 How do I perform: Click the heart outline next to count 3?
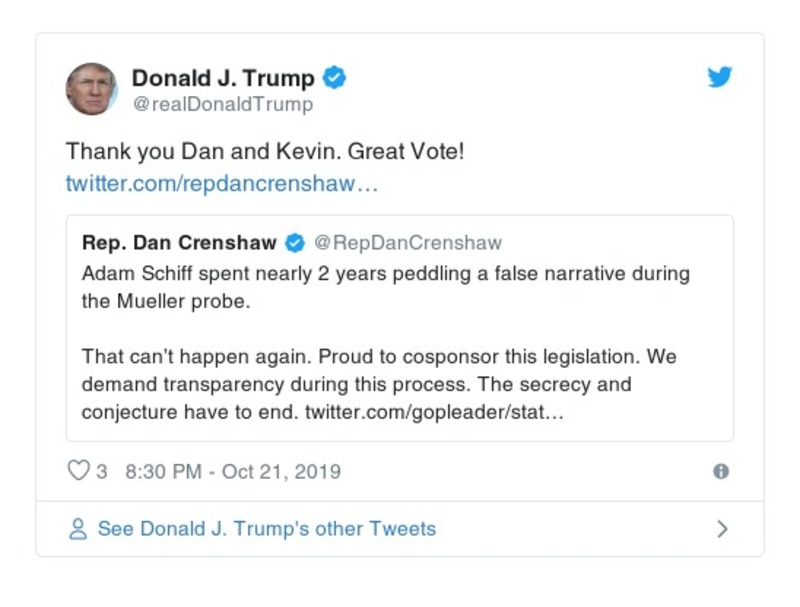pyautogui.click(x=80, y=471)
